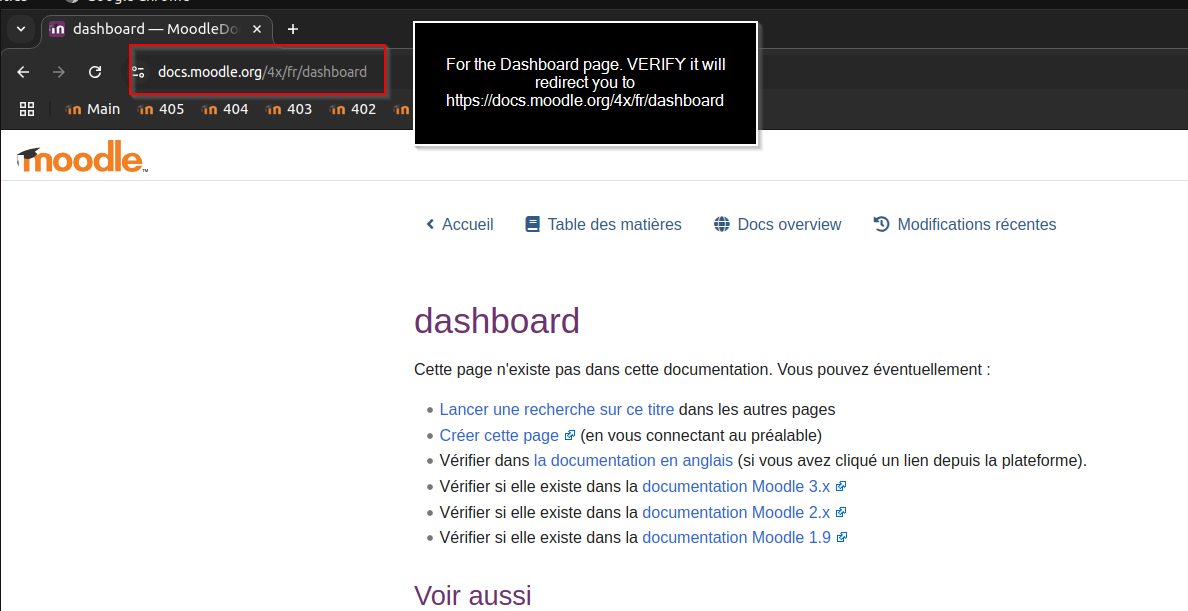Open a new tab with plus button

tap(293, 29)
